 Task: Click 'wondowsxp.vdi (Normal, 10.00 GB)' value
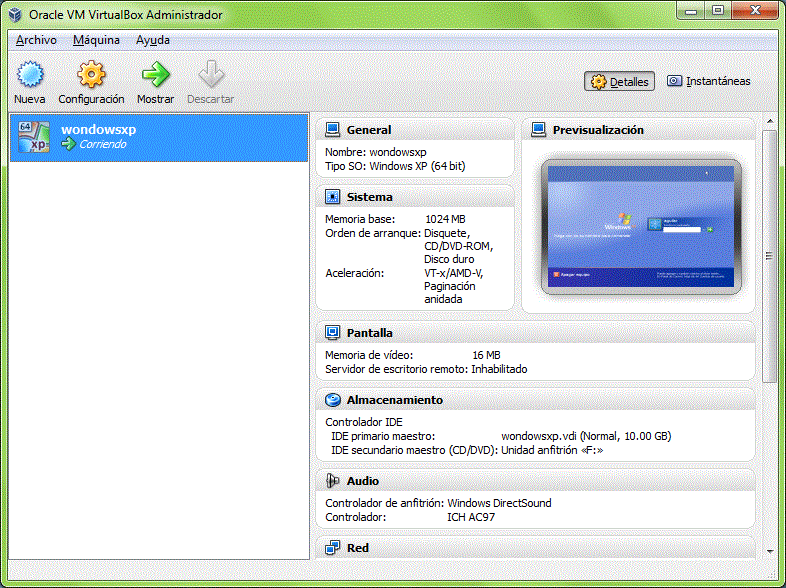point(586,436)
